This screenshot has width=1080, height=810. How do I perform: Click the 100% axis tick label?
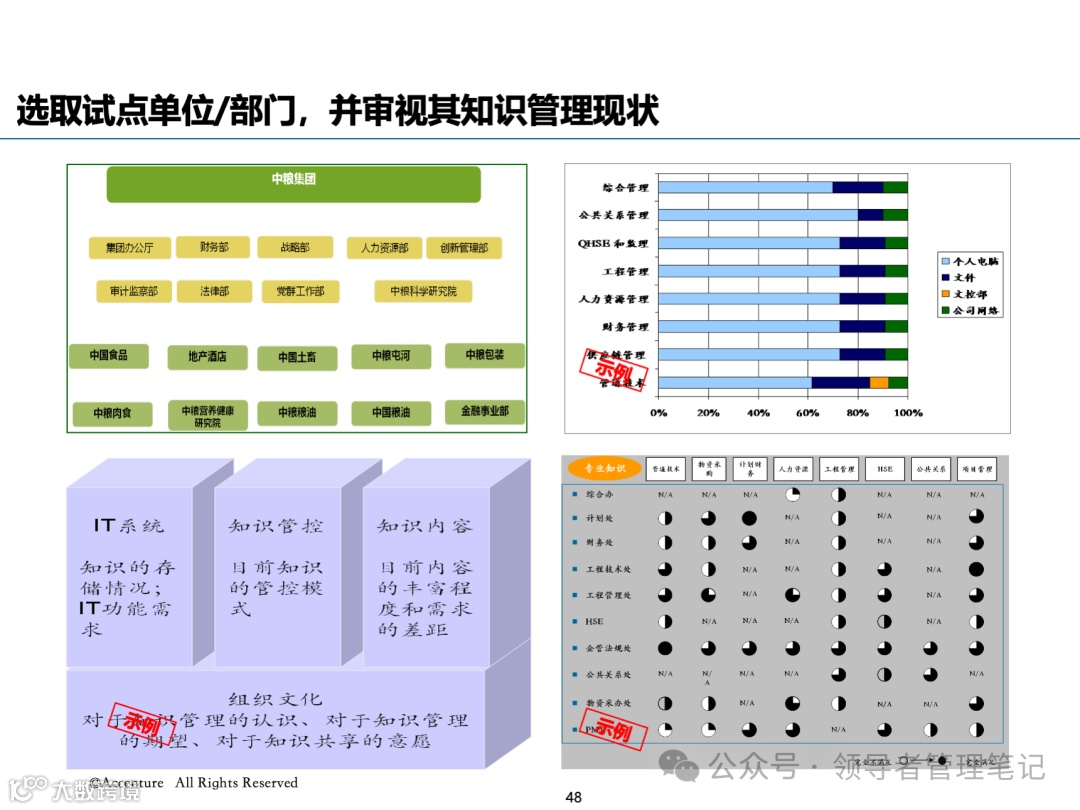tap(908, 413)
